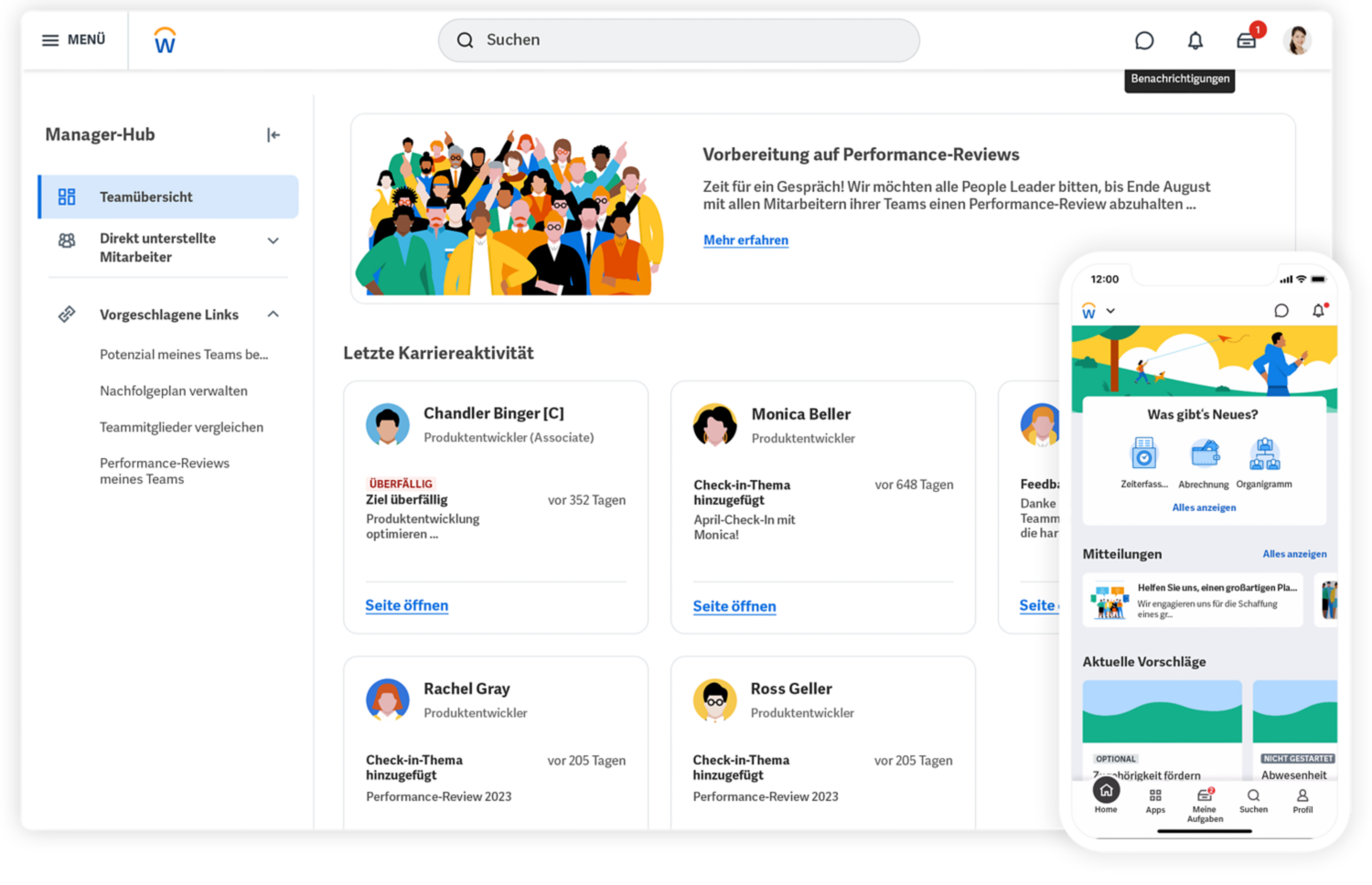The height and width of the screenshot is (885, 1372).
Task: Open the inbox tray icon with badge
Action: [1247, 40]
